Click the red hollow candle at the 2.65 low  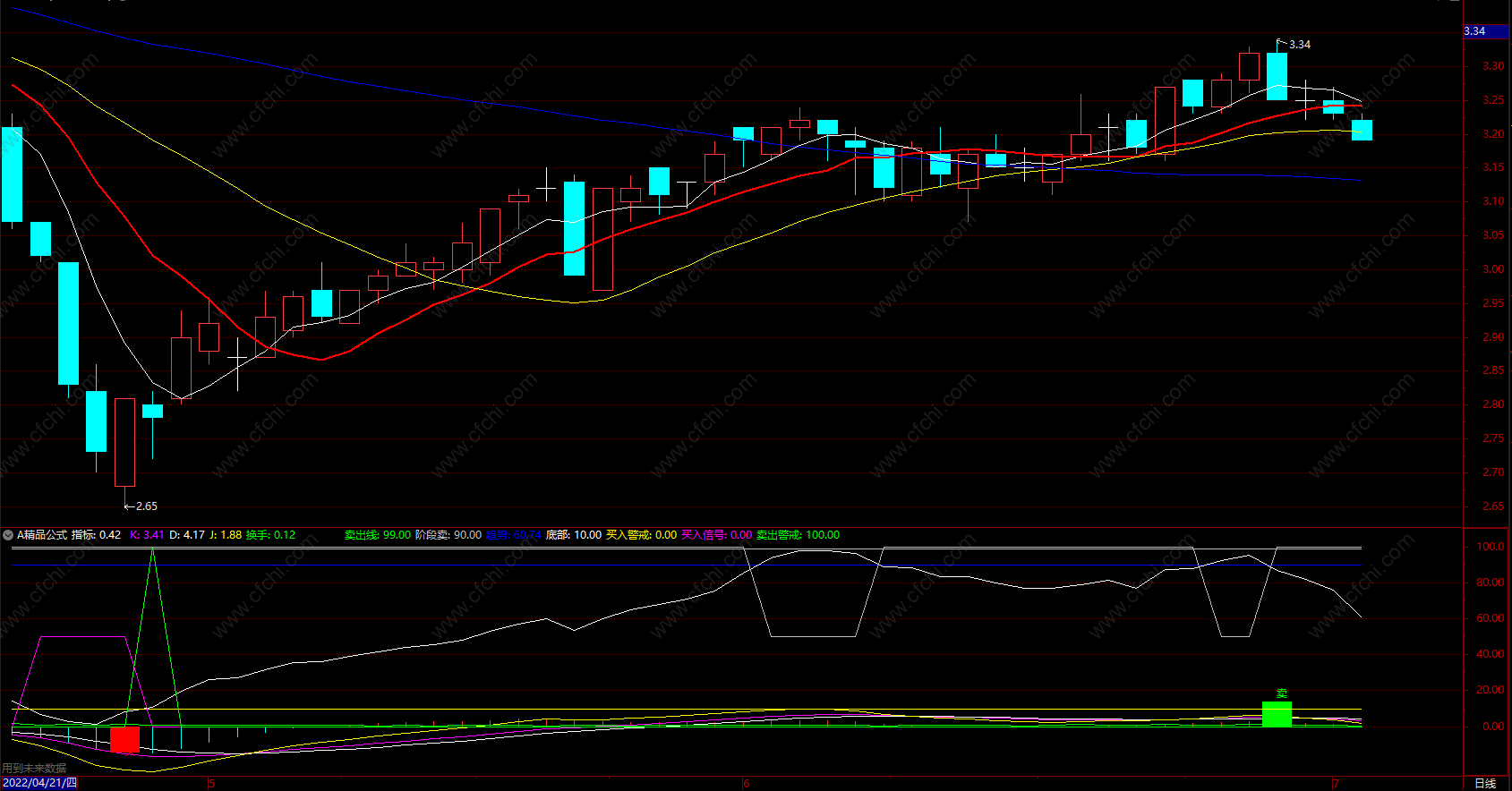[124, 443]
